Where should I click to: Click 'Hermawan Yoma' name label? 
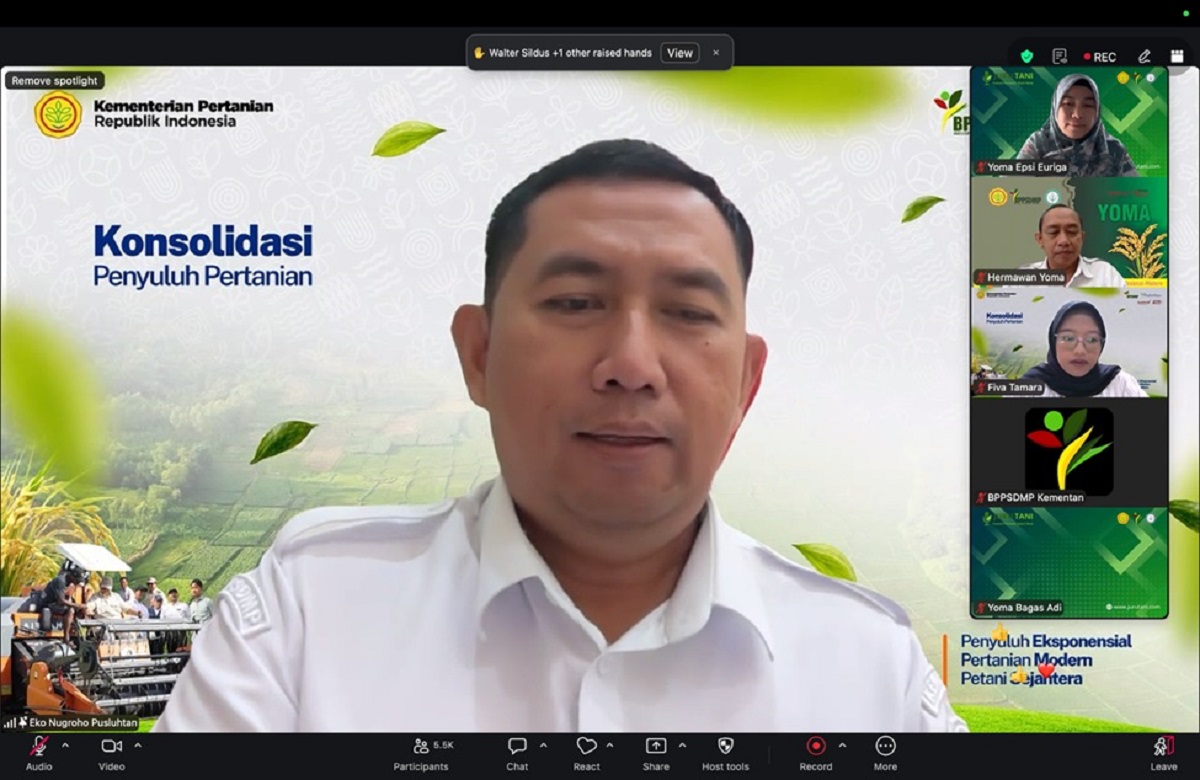[x=1020, y=277]
